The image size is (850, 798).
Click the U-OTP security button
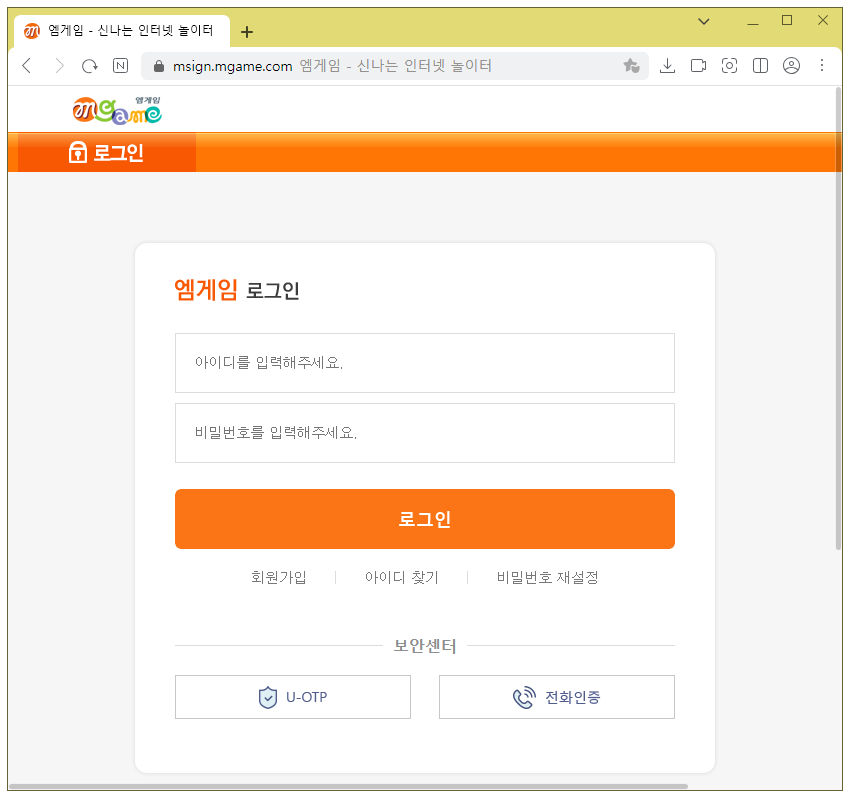(293, 697)
